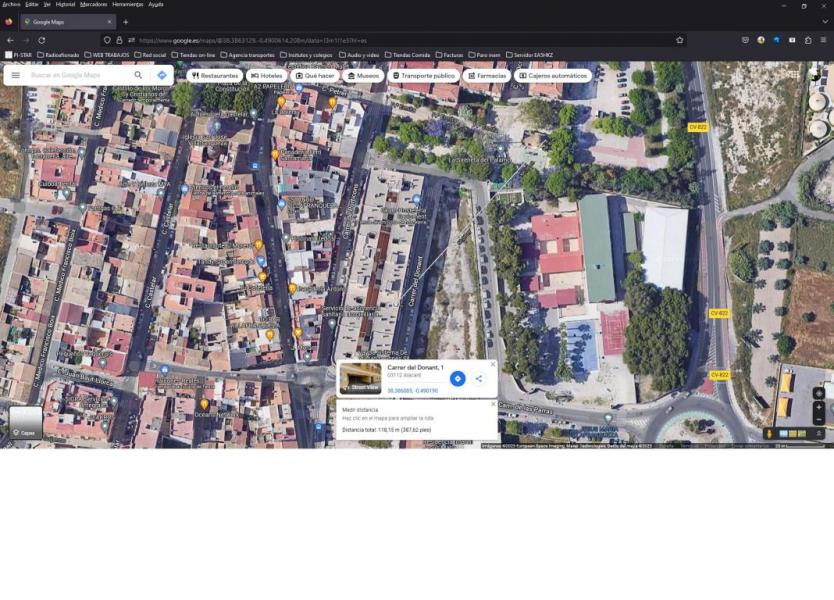The width and height of the screenshot is (834, 600).
Task: Toggle map layers with the Capas button
Action: click(26, 423)
